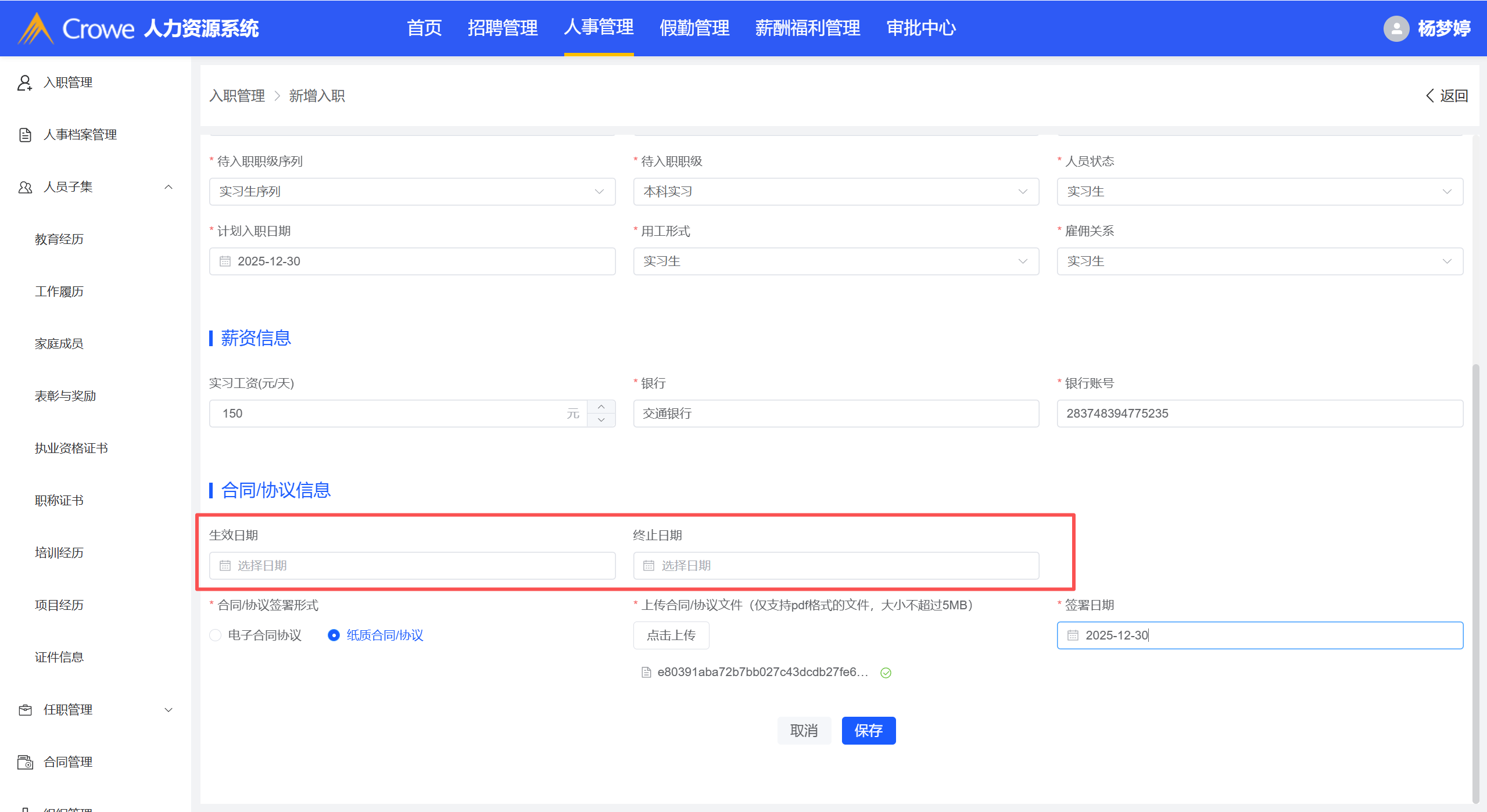Open 薪酬福利管理 top menu

(x=807, y=28)
